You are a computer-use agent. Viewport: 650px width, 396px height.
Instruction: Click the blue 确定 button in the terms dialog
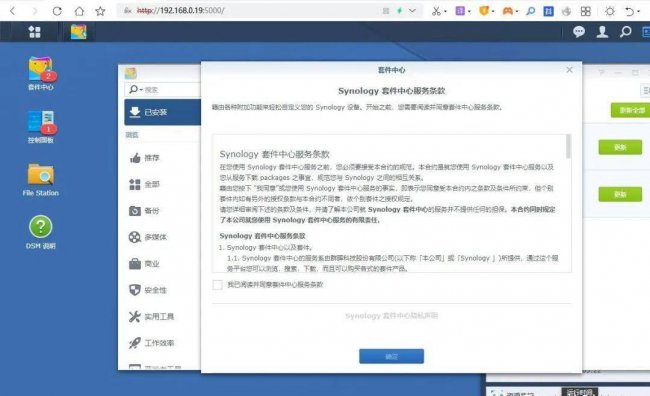coord(391,356)
